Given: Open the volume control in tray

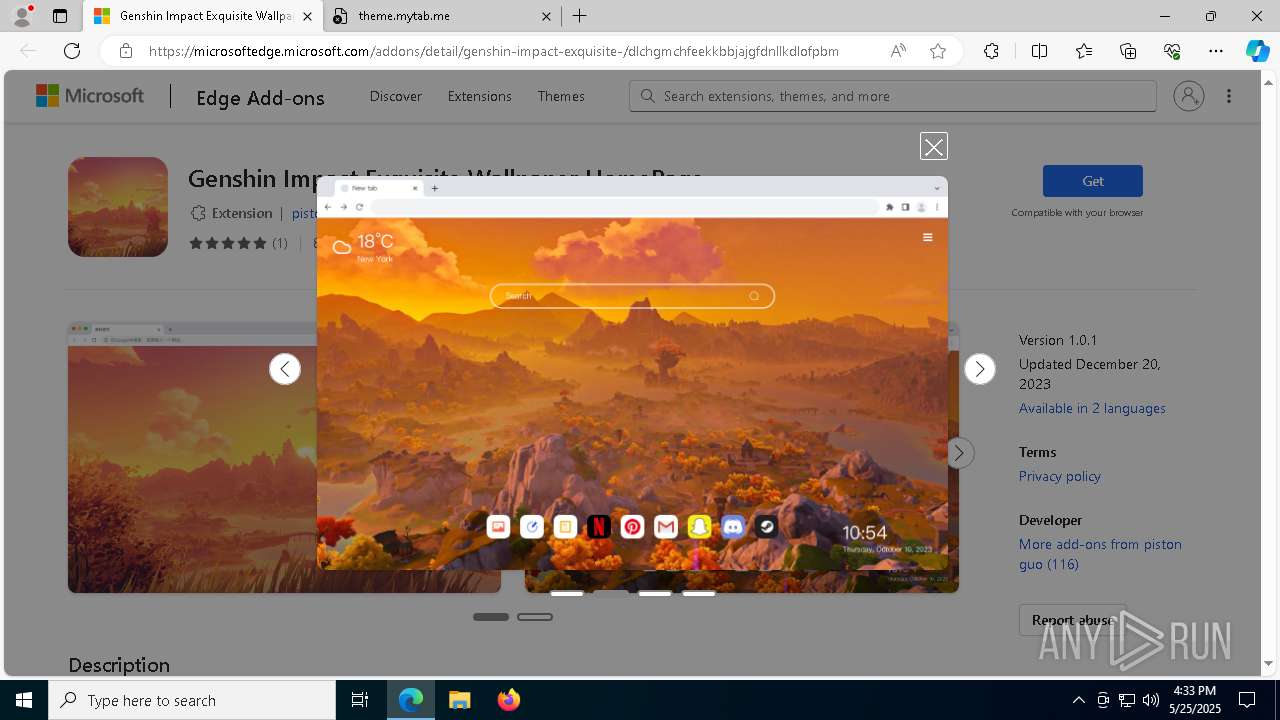Looking at the screenshot, I should (1150, 700).
